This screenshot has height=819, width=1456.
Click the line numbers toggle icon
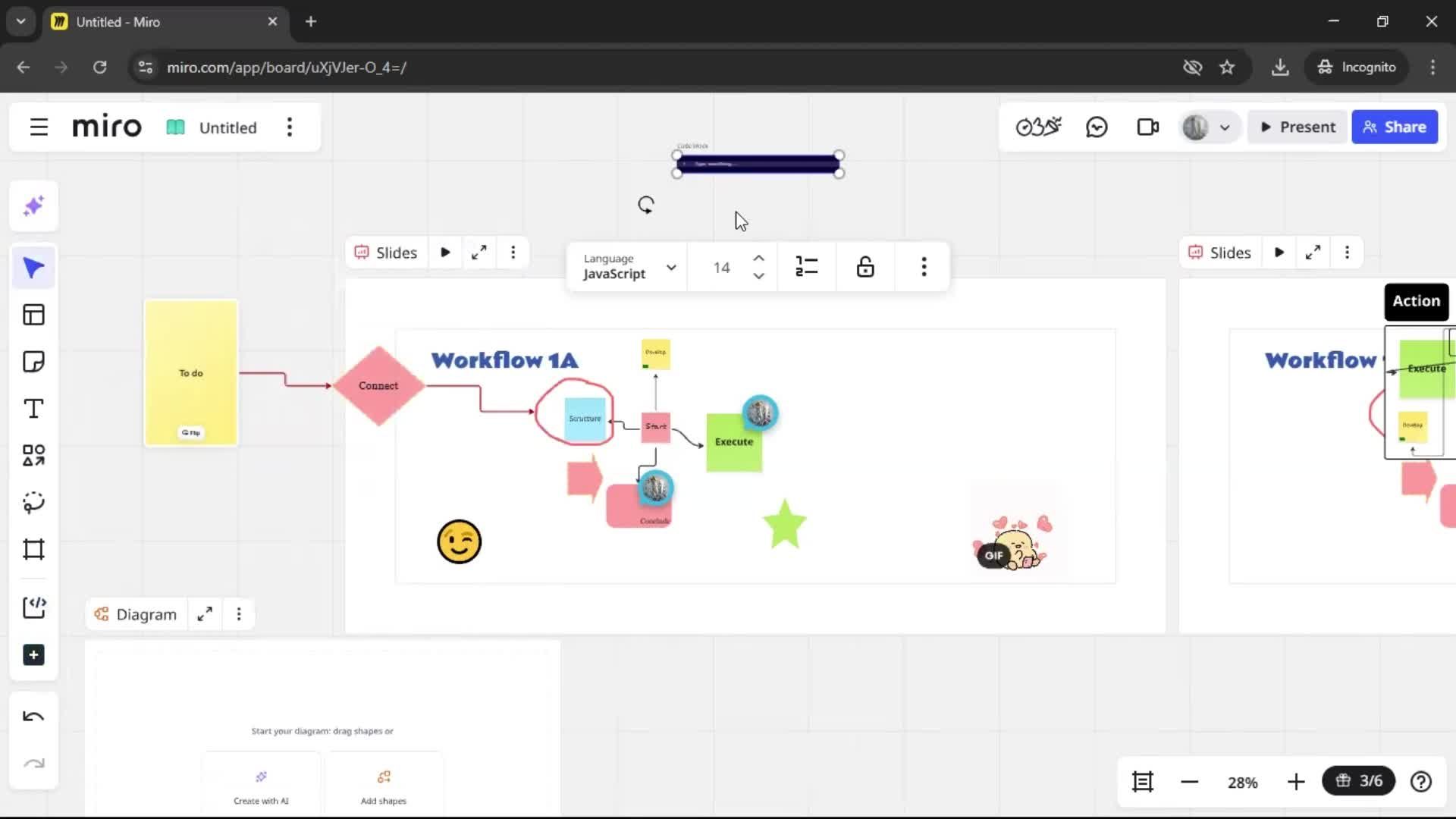tap(807, 267)
